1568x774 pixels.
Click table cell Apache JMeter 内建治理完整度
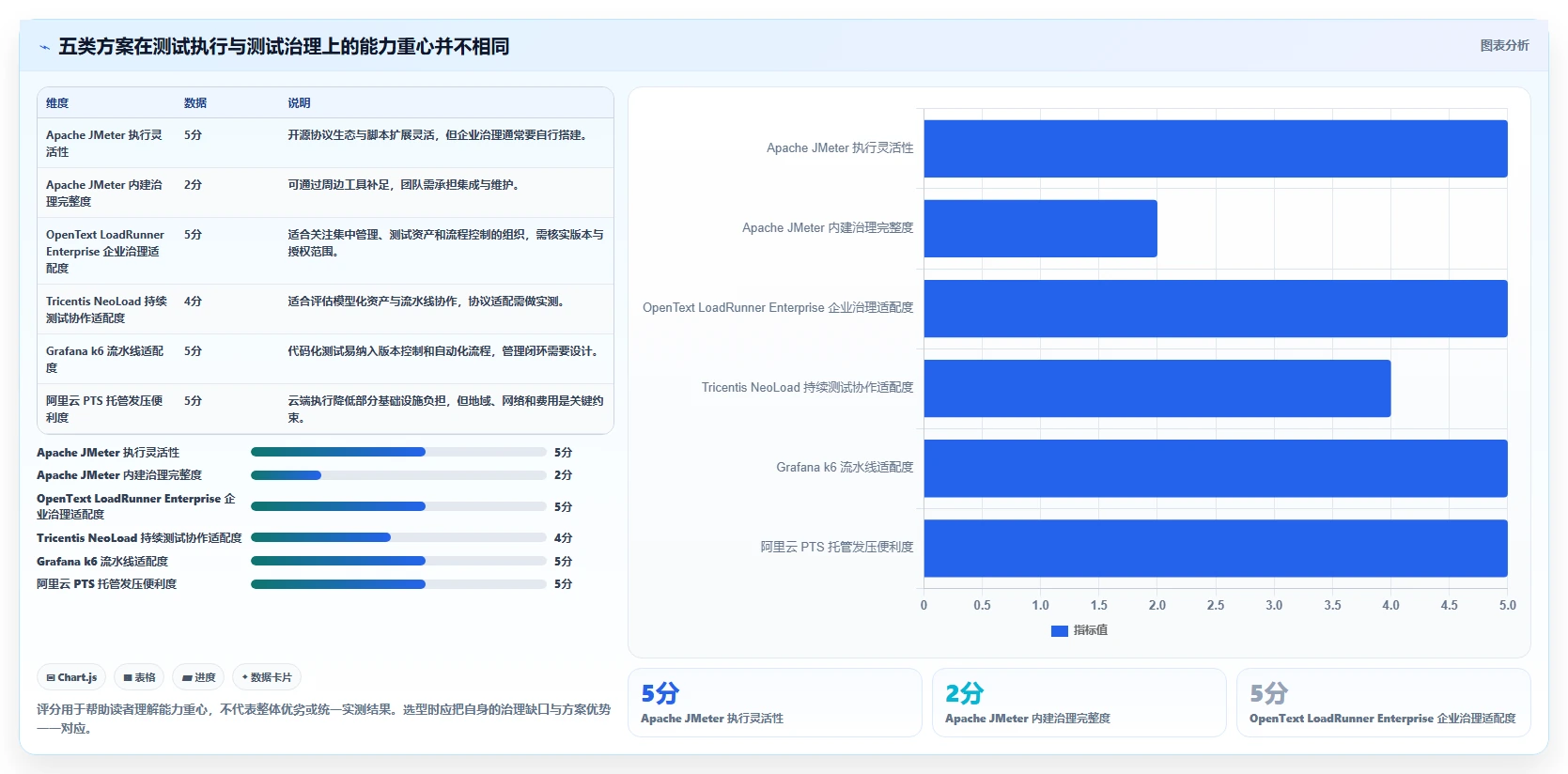pyautogui.click(x=105, y=193)
